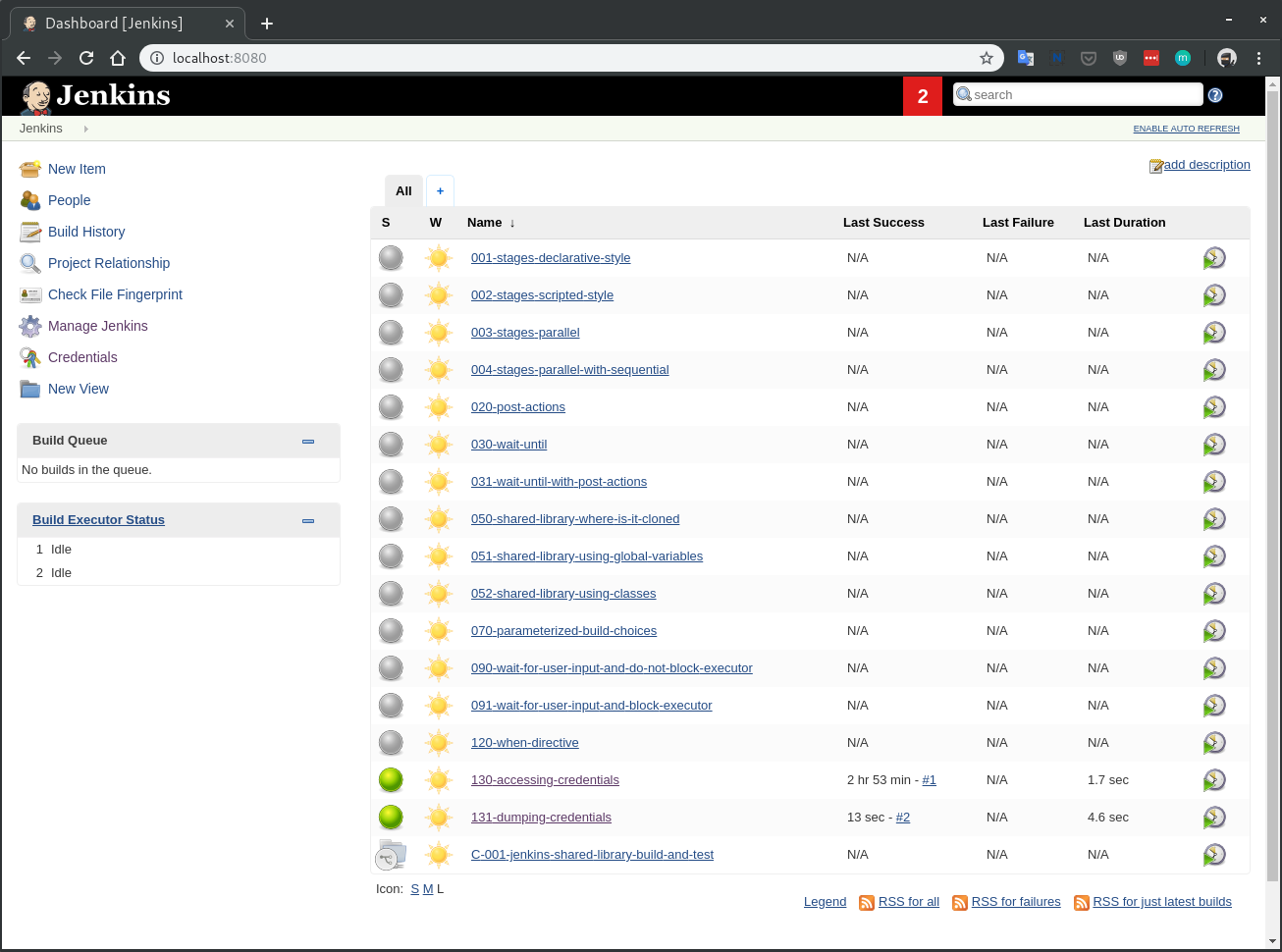
Task: Click the RSS for all feed icon
Action: coord(867,902)
